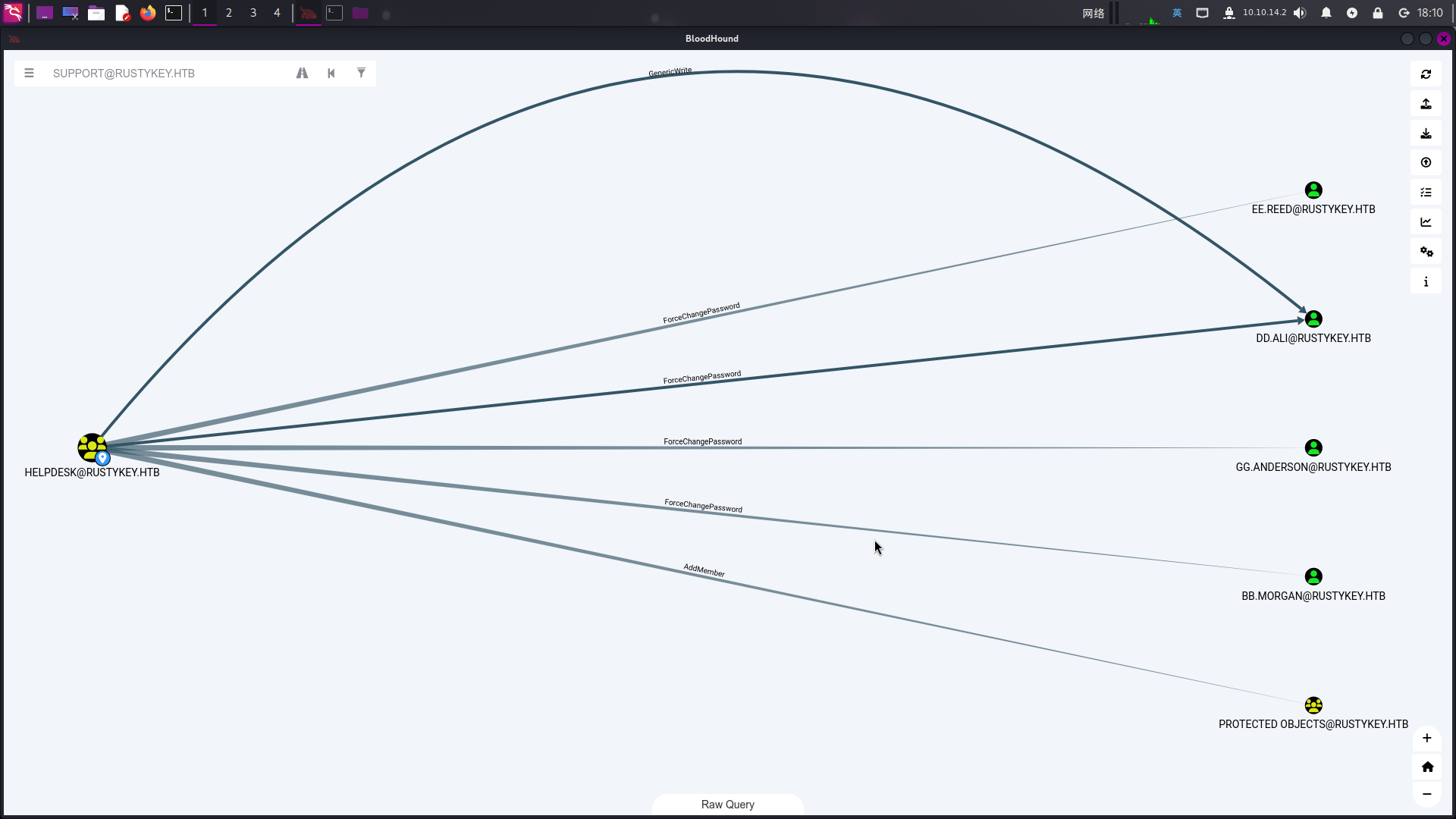
Task: Click the import graph icon
Action: point(1426,133)
